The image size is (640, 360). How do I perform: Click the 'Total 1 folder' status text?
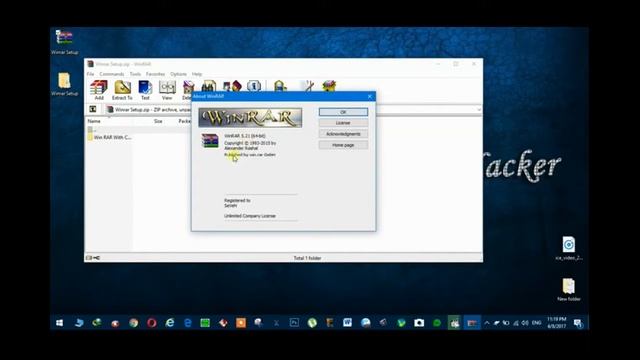point(307,258)
